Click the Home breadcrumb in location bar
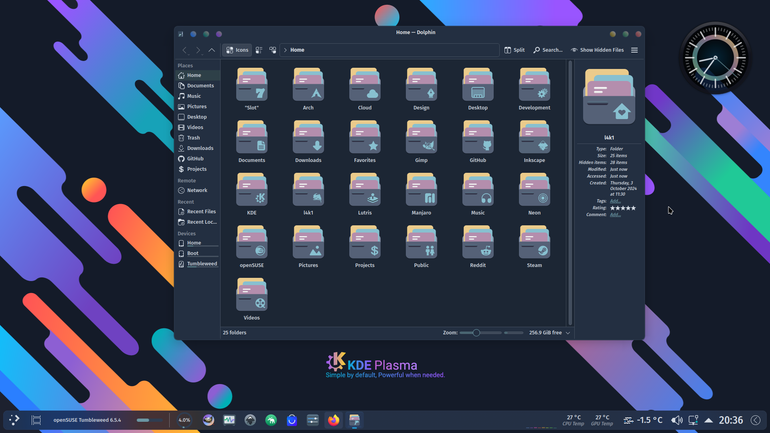Screen dimensions: 770x433 [297, 50]
